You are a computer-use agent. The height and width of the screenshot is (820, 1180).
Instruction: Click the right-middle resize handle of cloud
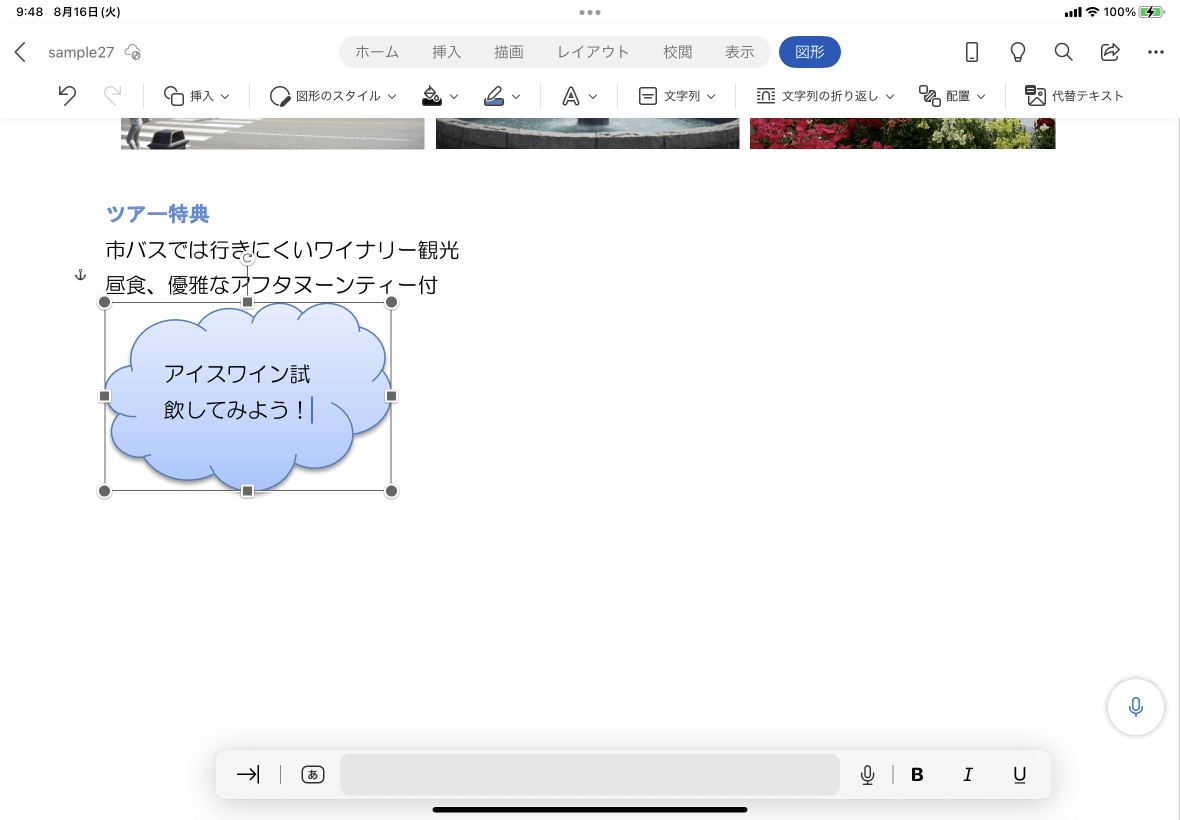391,396
